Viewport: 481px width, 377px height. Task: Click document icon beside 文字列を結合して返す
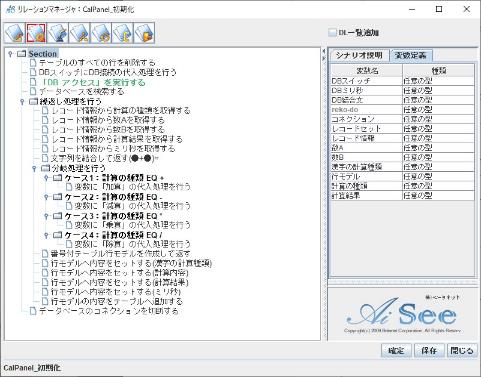(45, 158)
